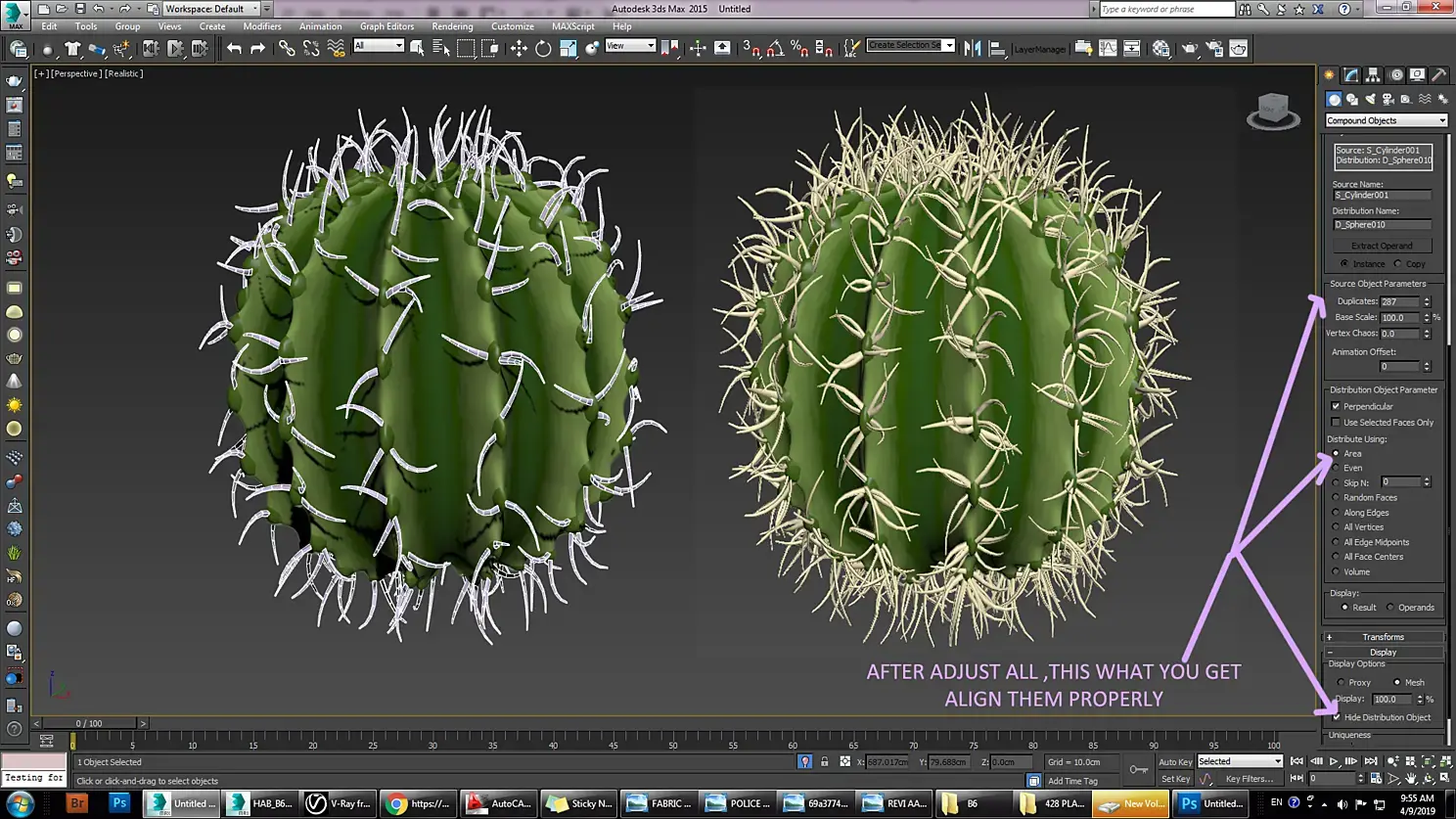Click the Auto Key button
The height and width of the screenshot is (819, 1456).
(1174, 761)
